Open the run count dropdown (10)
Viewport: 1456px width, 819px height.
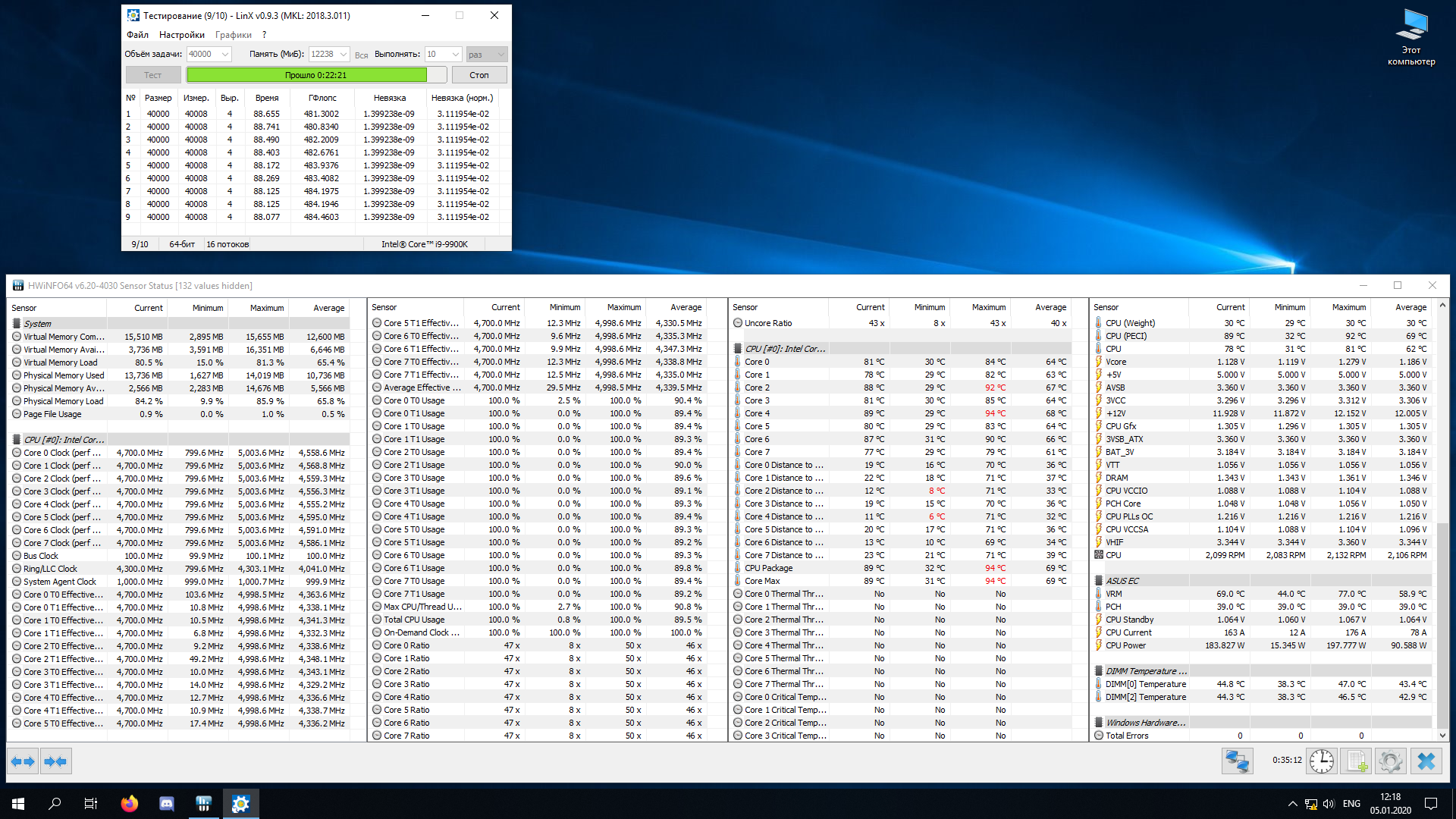455,54
